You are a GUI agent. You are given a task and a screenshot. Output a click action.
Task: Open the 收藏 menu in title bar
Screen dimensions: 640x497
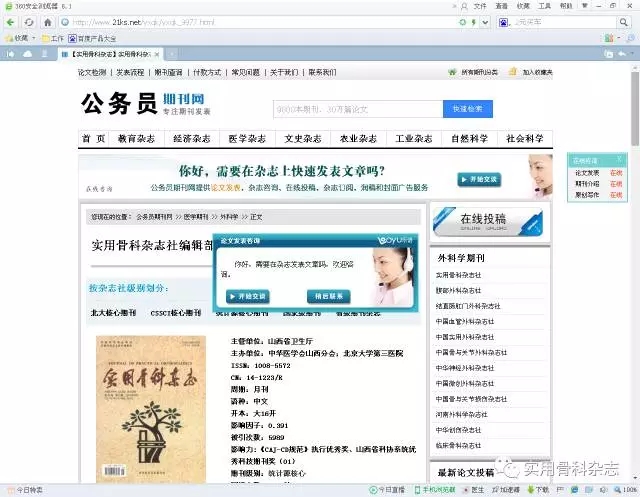pyautogui.click(x=523, y=6)
